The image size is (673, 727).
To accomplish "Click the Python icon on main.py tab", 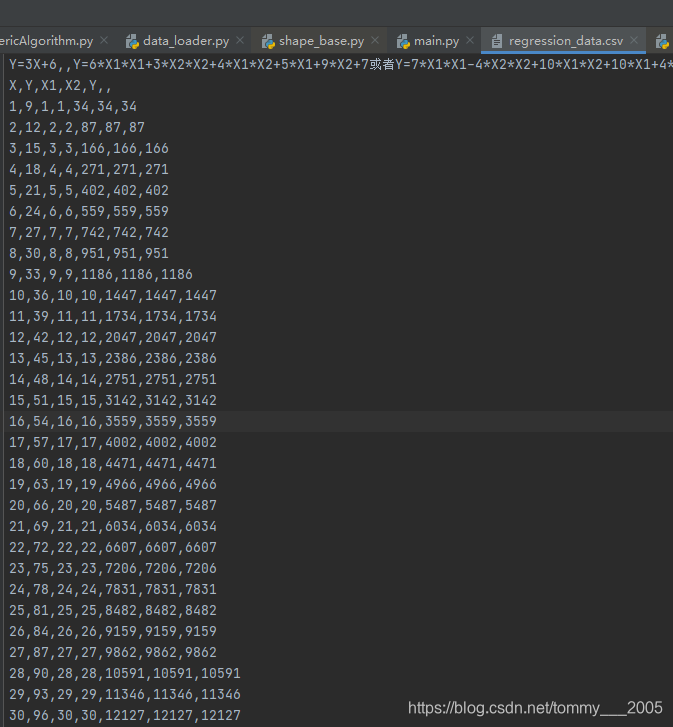I will coord(403,41).
